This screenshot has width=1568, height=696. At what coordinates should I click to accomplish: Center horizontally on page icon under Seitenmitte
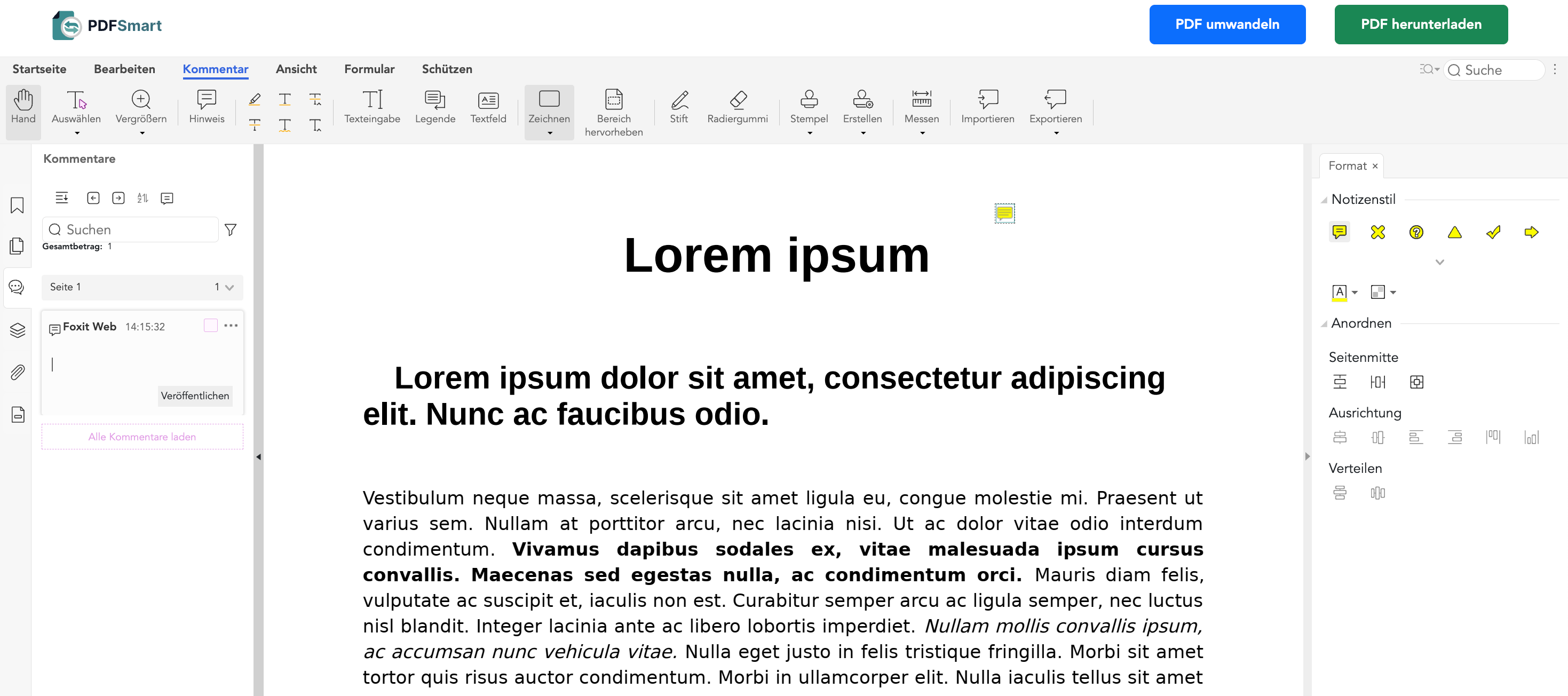(1377, 382)
